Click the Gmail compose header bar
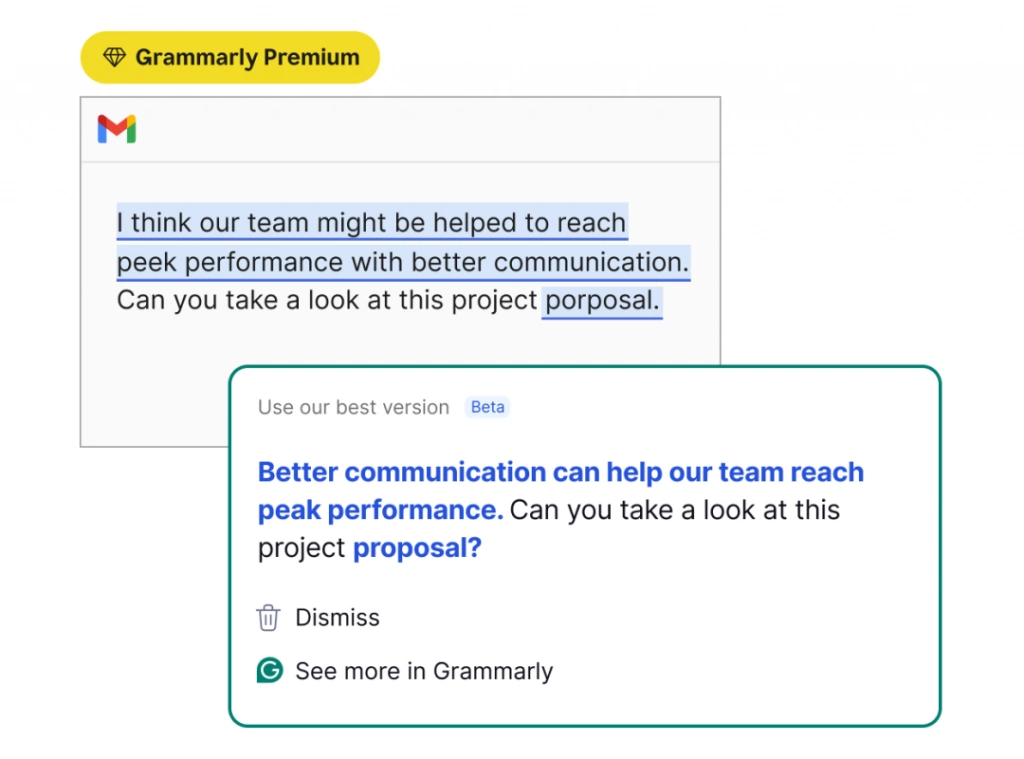 (400, 129)
